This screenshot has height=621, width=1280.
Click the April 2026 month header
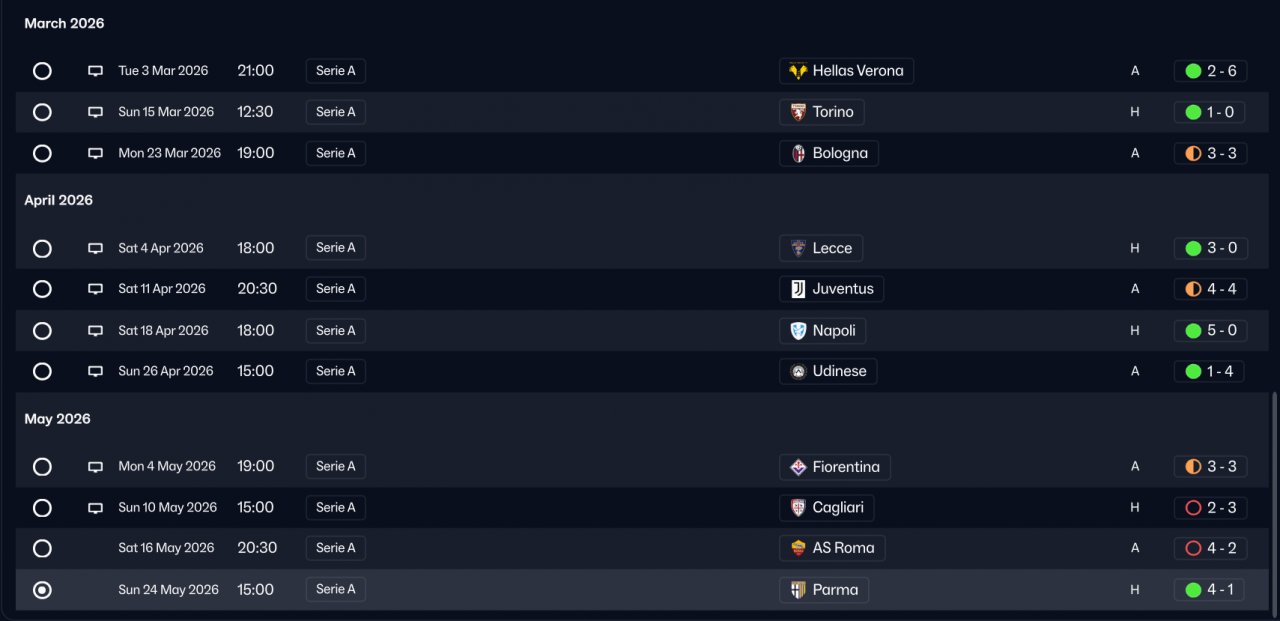tap(59, 200)
